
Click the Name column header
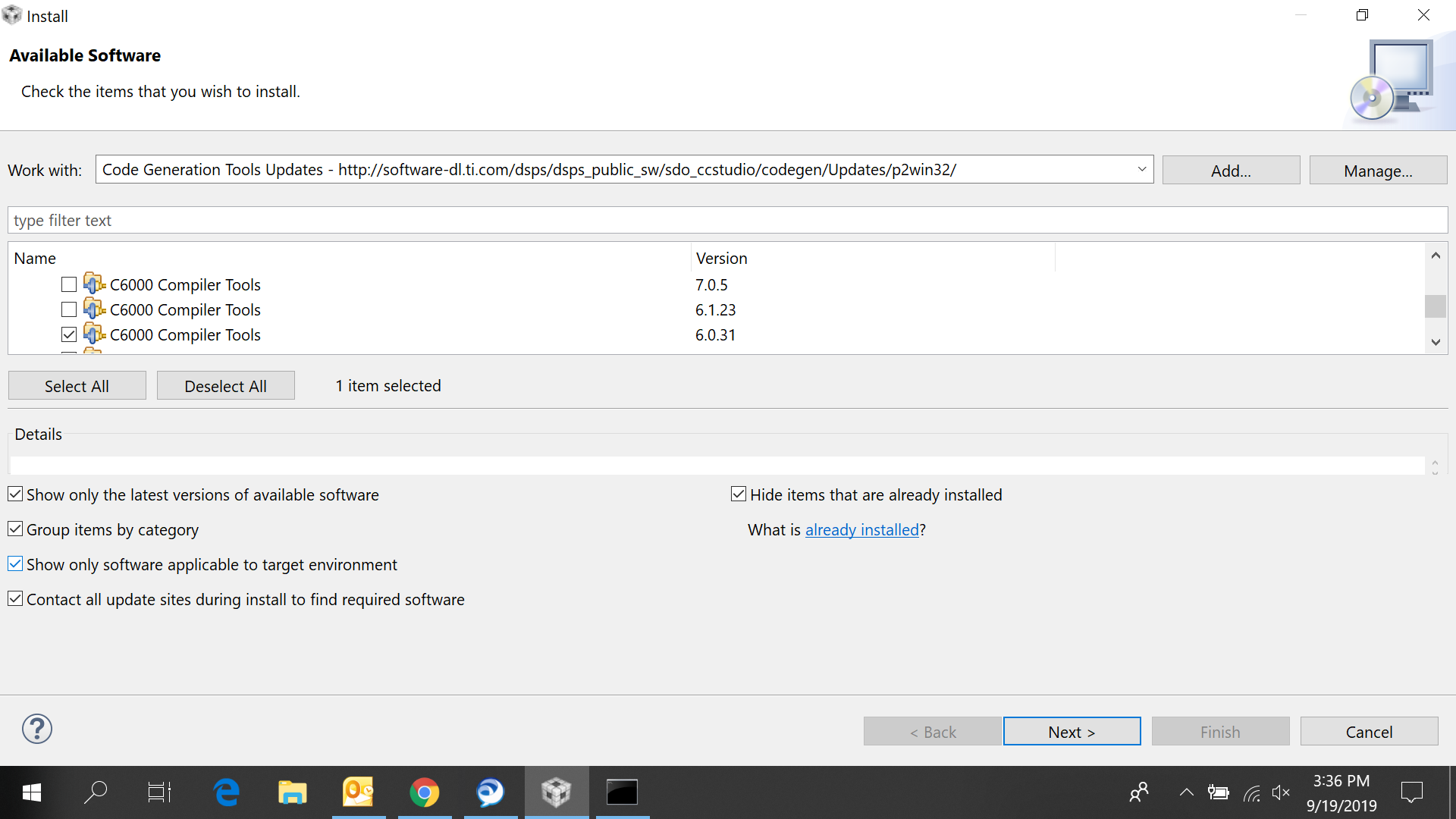point(350,259)
